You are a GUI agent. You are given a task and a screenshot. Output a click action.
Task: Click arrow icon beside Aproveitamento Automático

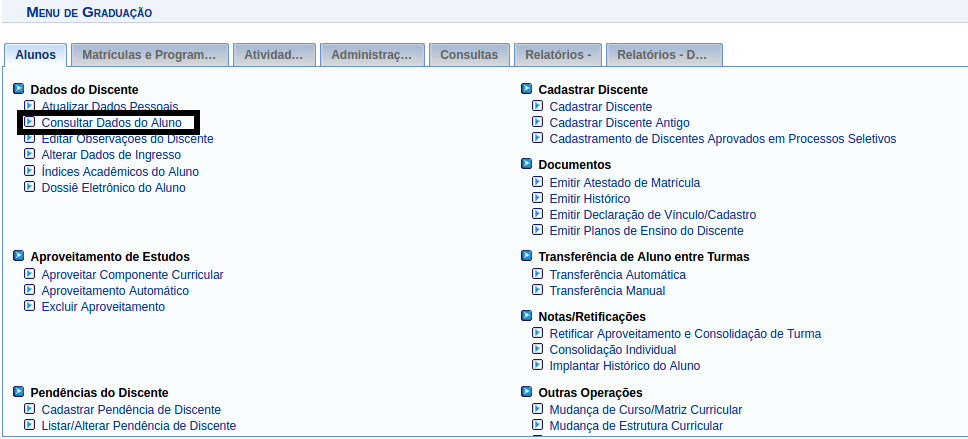(29, 291)
